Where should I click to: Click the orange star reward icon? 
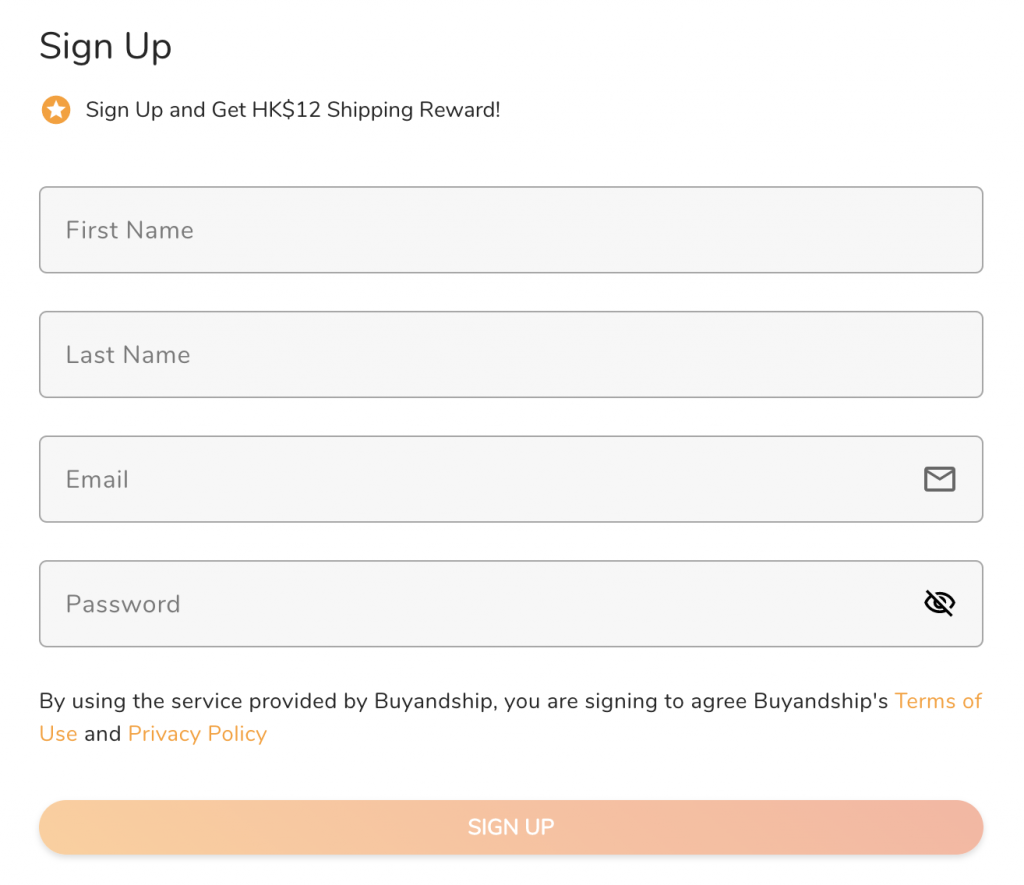pyautogui.click(x=56, y=110)
